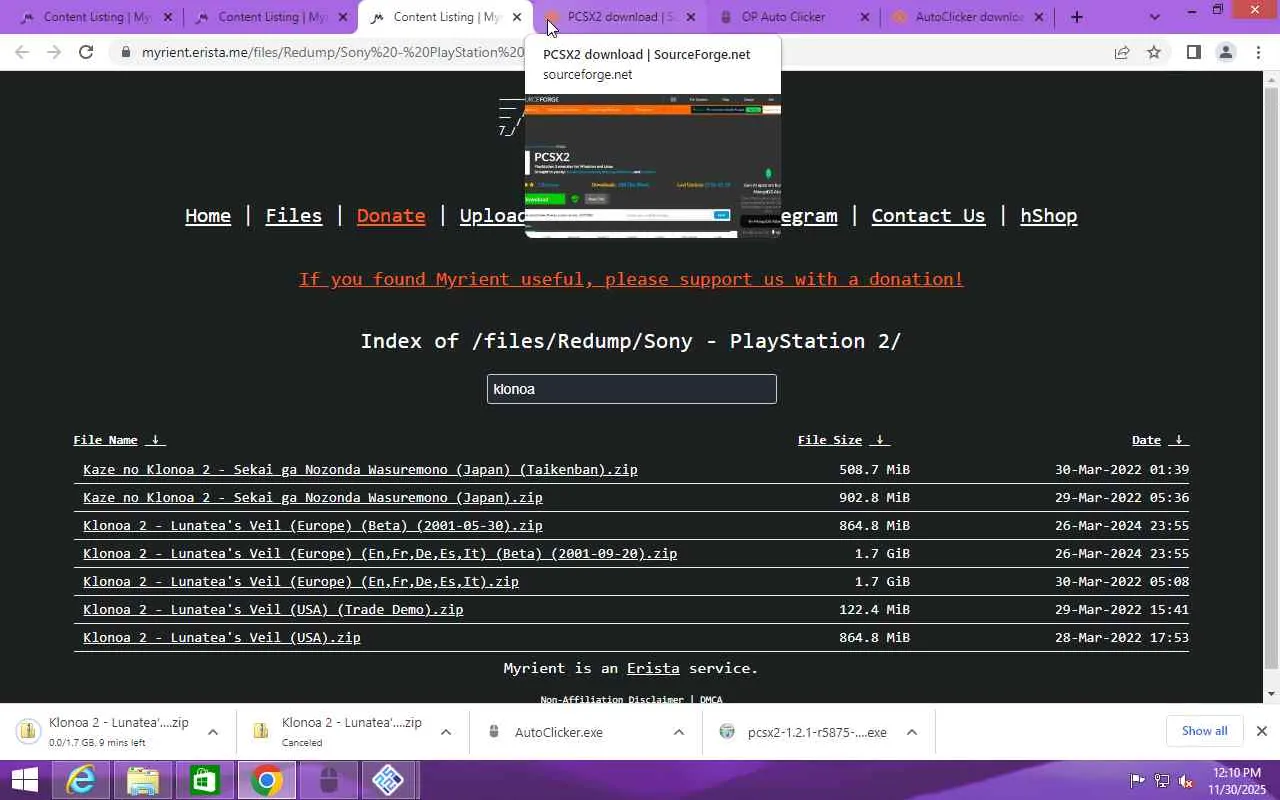Viewport: 1280px width, 800px height.
Task: Open the hShop navigation link
Action: [1048, 215]
